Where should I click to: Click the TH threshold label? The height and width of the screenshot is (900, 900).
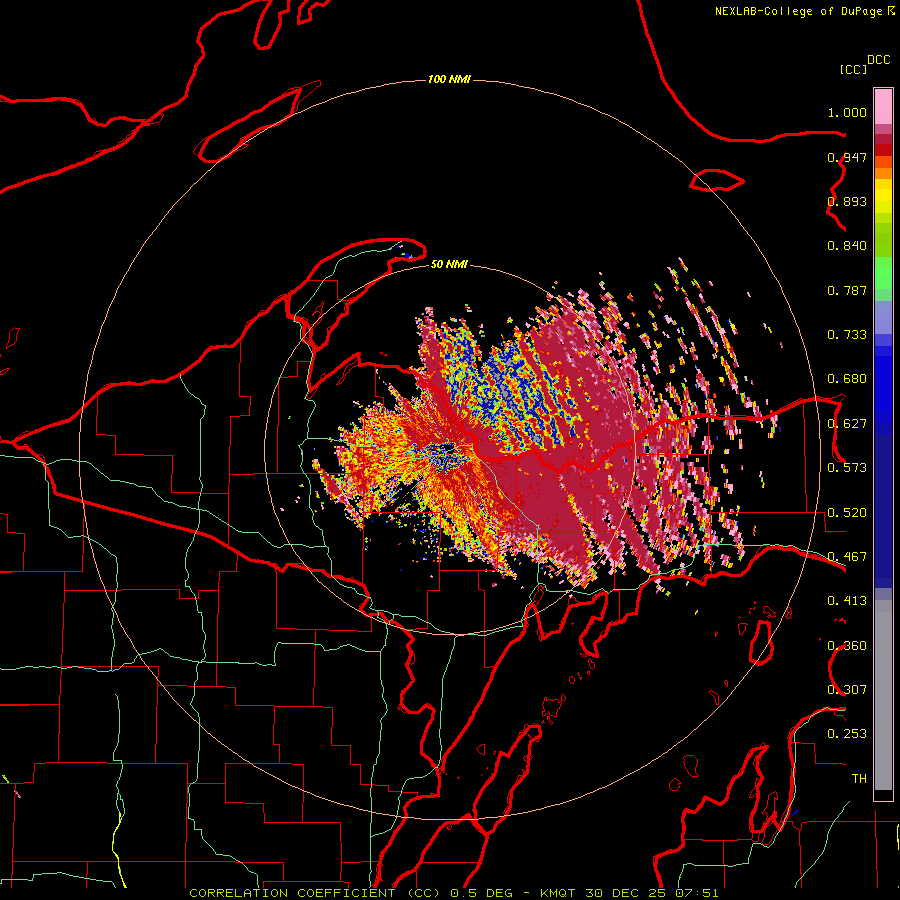(x=859, y=779)
